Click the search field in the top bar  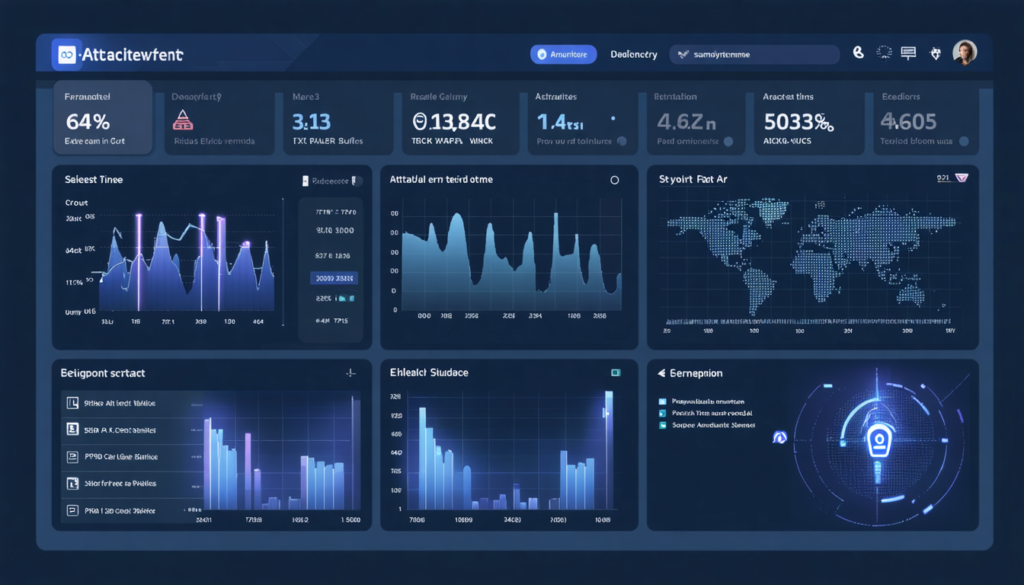[753, 53]
